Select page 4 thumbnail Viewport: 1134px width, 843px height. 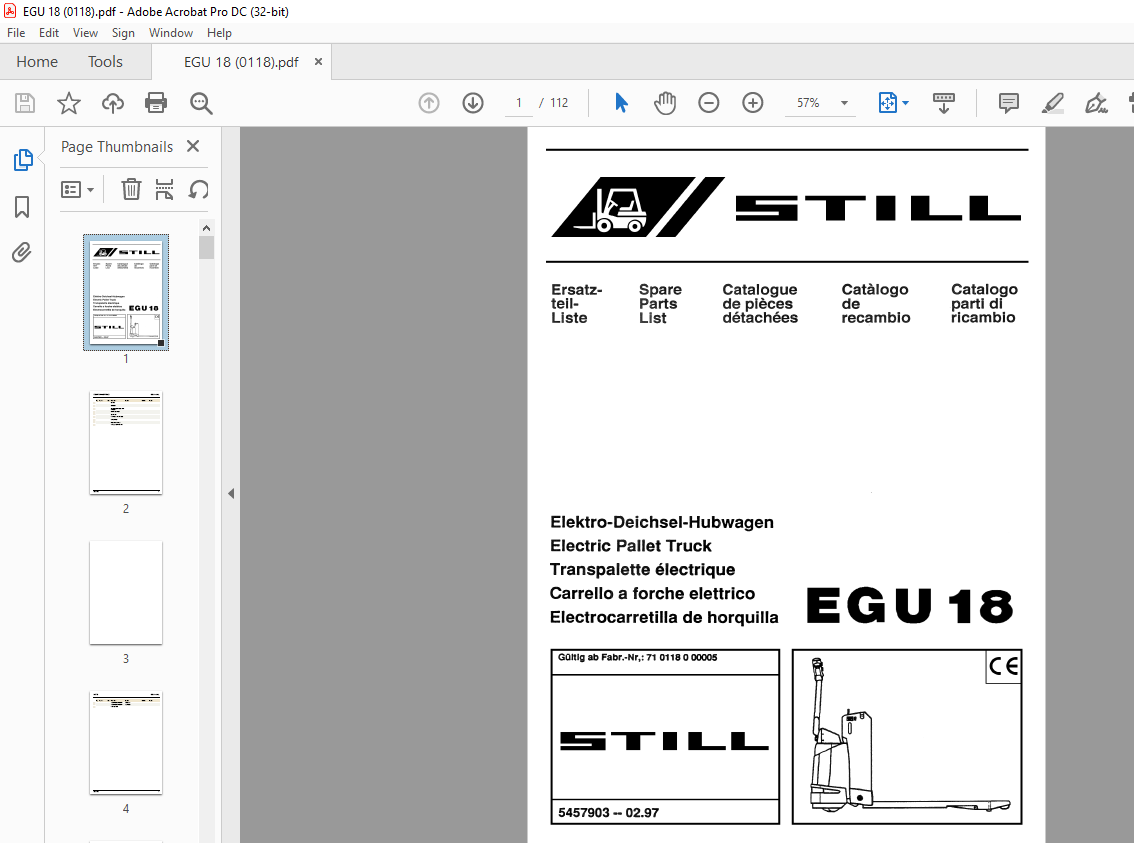point(126,743)
